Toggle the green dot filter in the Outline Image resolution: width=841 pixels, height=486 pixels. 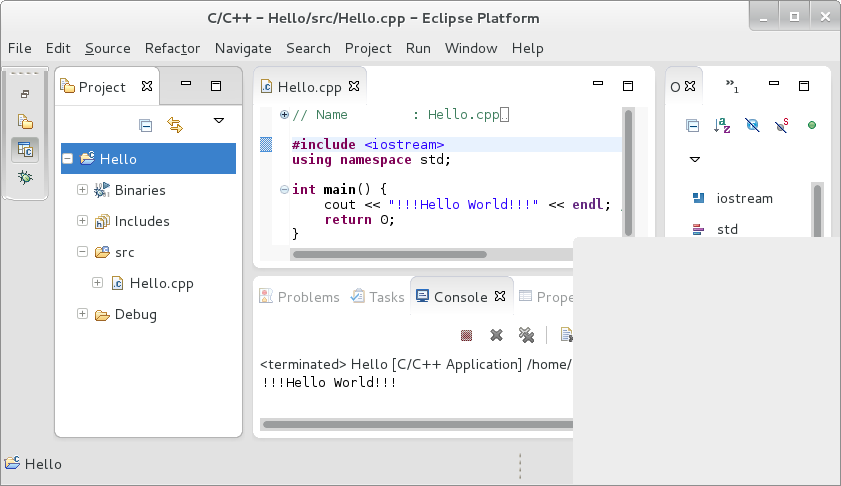[x=812, y=125]
